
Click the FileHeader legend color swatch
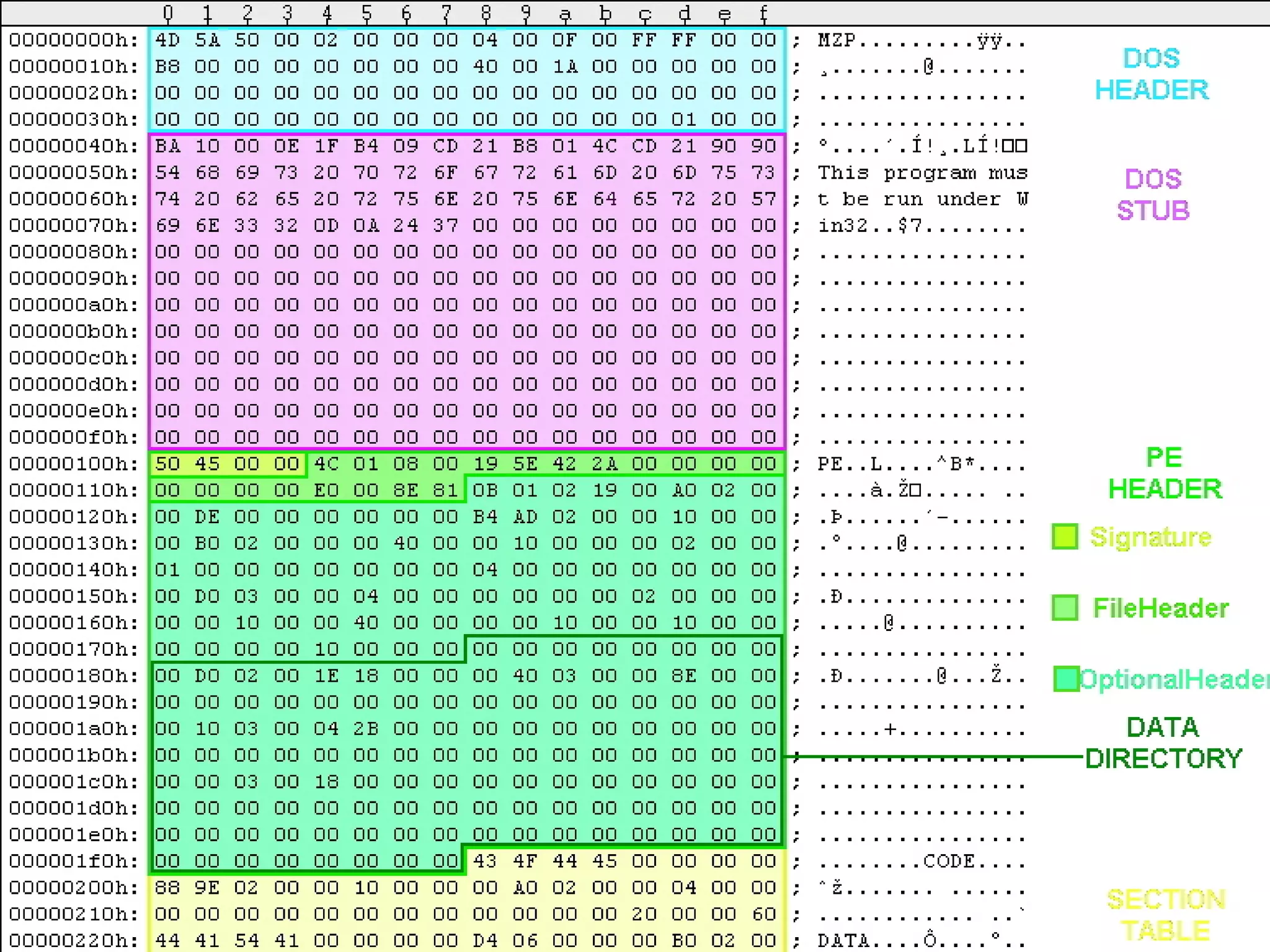1065,607
